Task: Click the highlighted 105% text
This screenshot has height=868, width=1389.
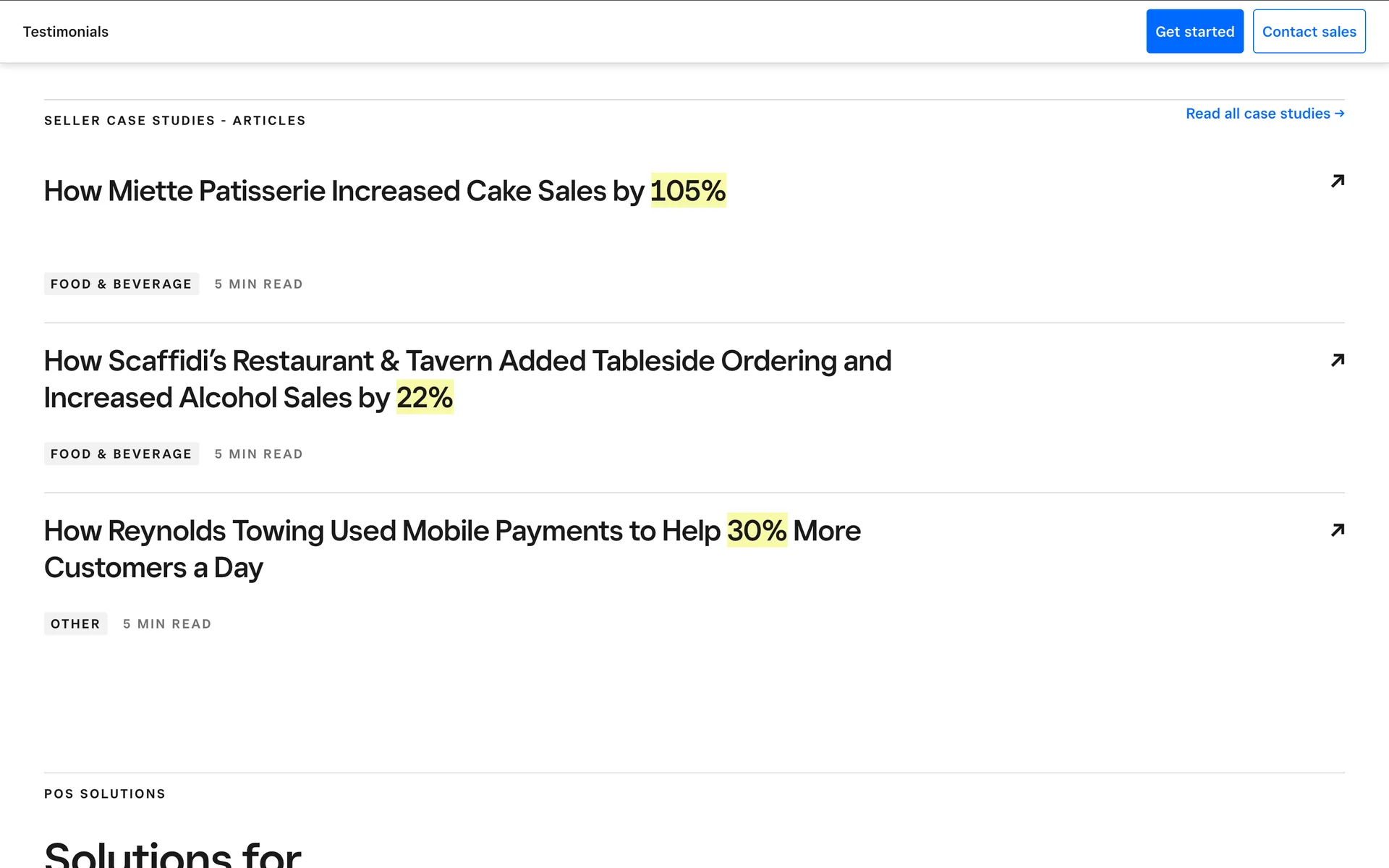Action: click(x=687, y=191)
